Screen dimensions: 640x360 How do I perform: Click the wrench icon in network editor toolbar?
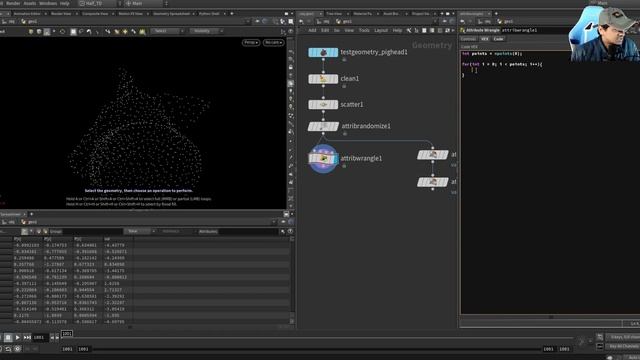click(x=409, y=31)
